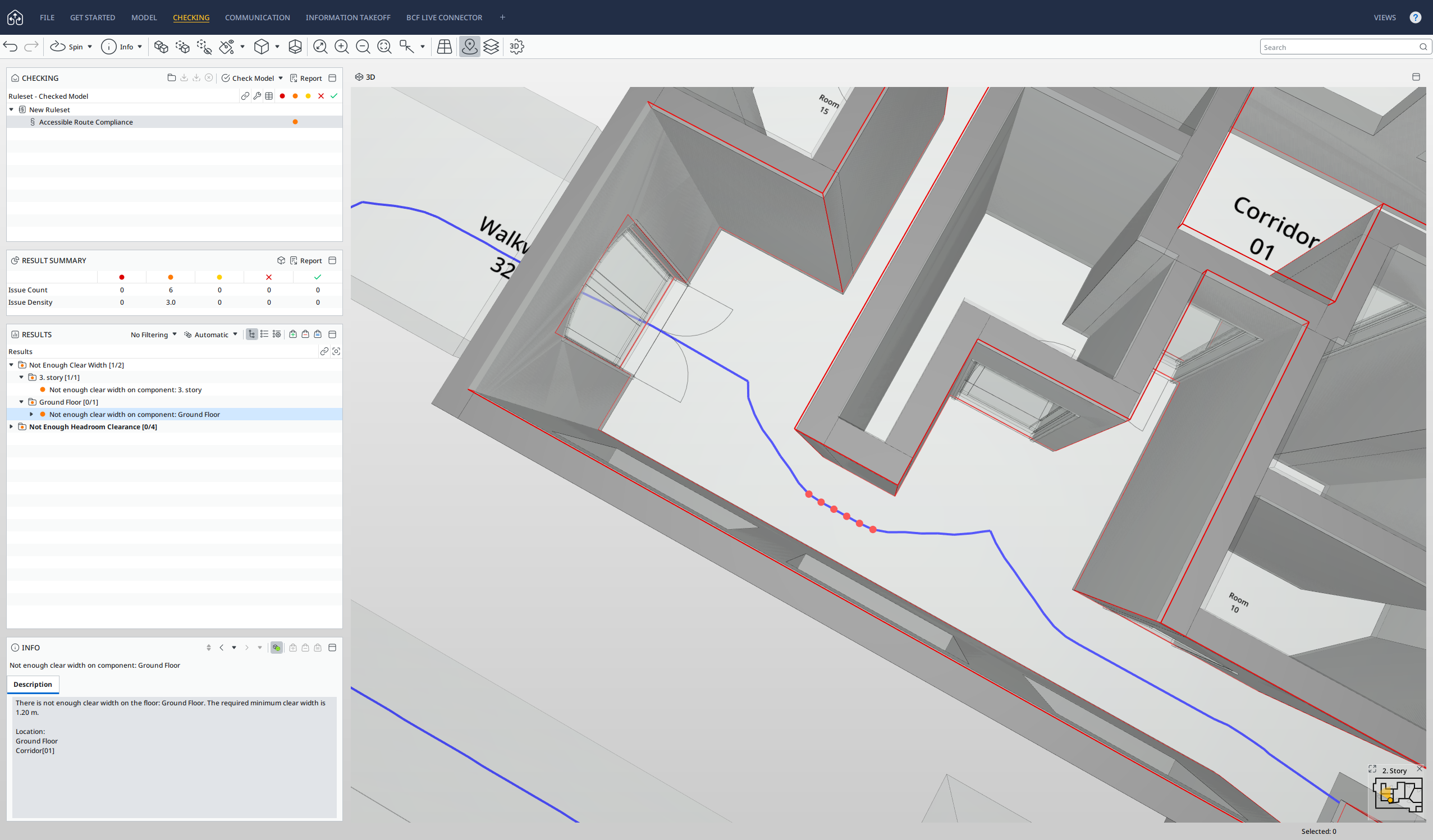Open the COMMUNICATION menu tab

257,17
